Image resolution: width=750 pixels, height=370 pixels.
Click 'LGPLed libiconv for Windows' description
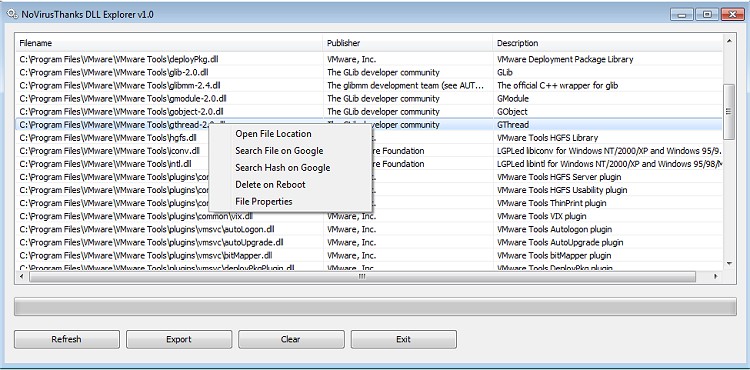click(x=609, y=151)
